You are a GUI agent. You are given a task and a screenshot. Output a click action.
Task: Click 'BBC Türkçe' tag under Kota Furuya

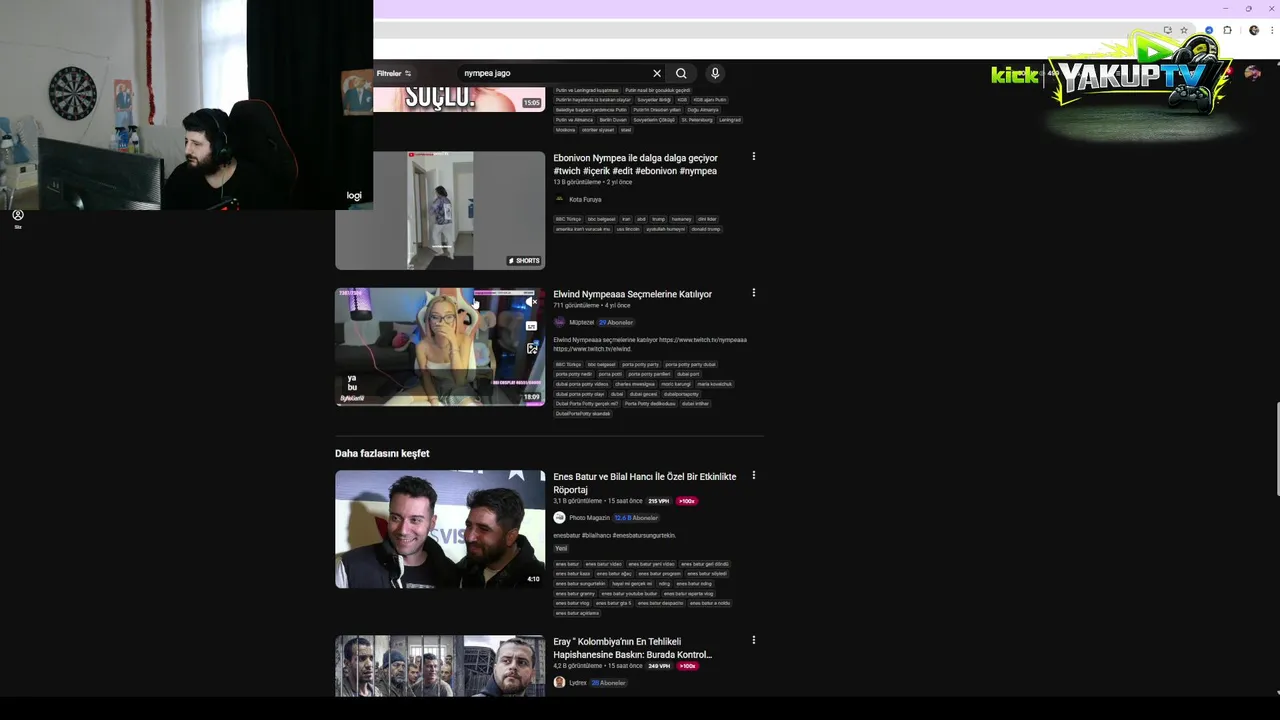tap(568, 219)
